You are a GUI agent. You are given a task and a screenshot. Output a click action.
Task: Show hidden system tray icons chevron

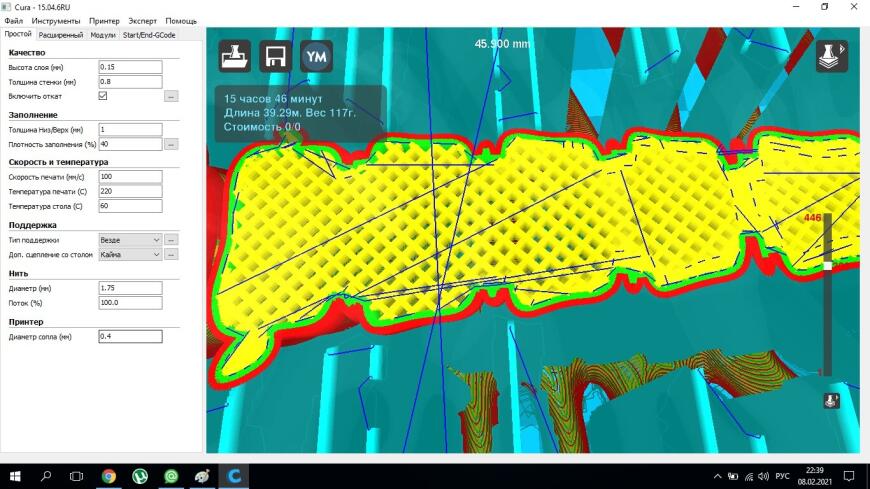717,476
